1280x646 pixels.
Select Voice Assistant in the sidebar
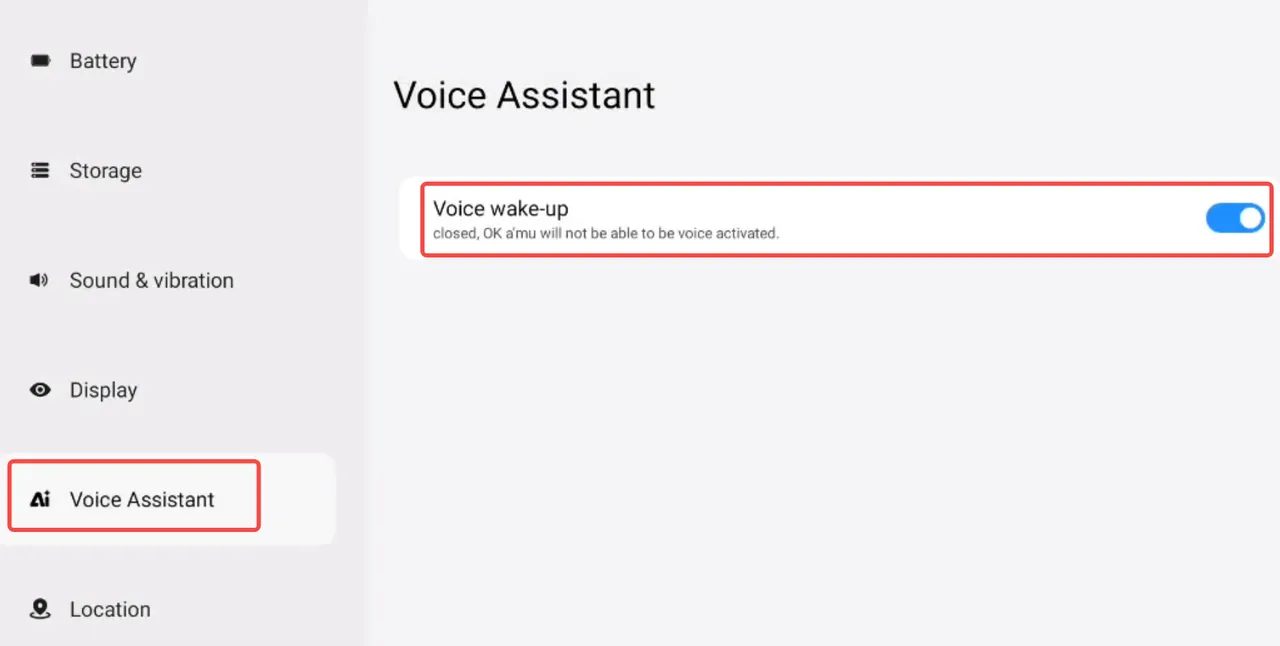click(142, 500)
